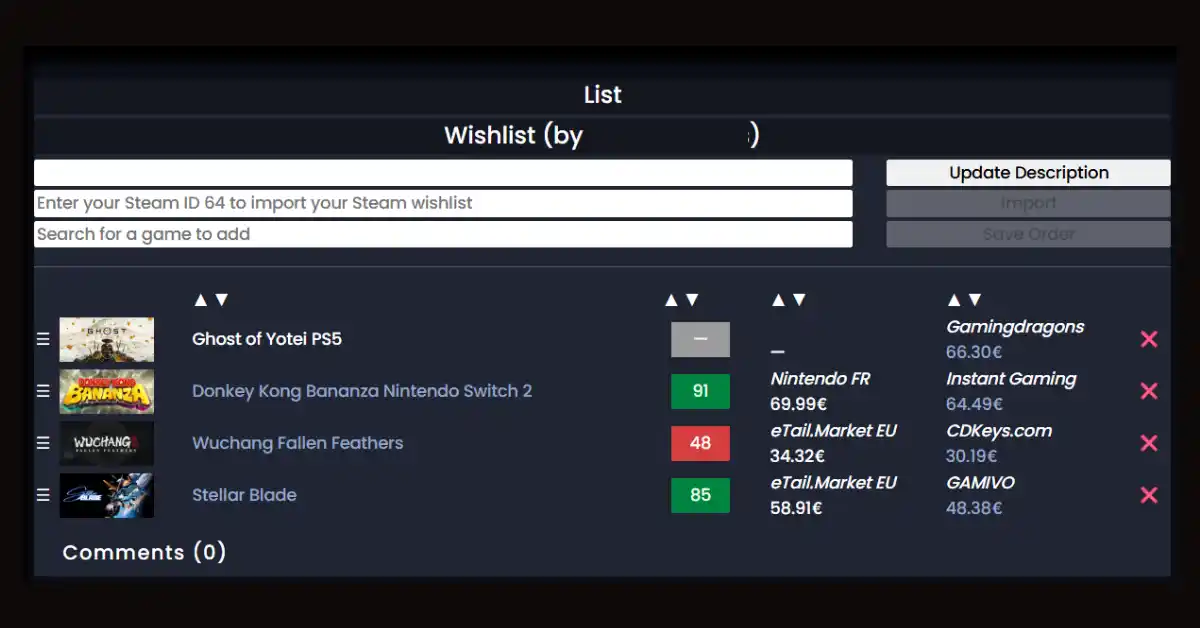Viewport: 1200px width, 628px height.
Task: Select the List tab at the top
Action: (x=602, y=94)
